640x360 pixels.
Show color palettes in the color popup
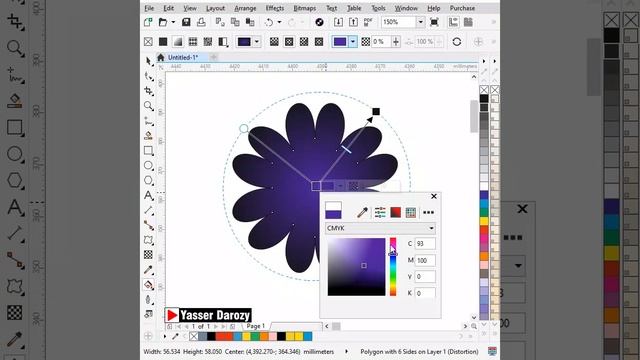pyautogui.click(x=411, y=212)
